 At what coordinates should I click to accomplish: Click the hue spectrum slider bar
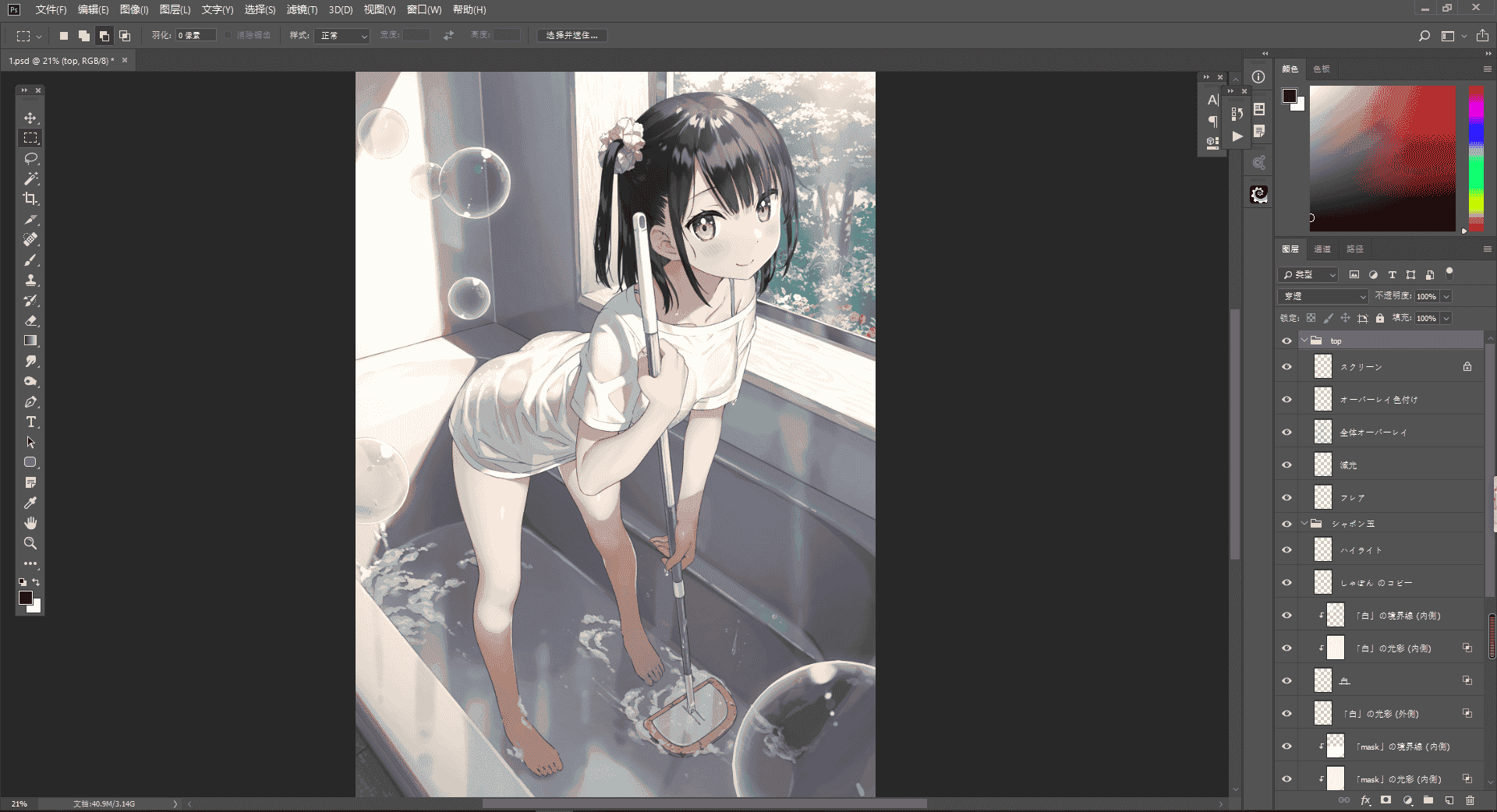(x=1476, y=159)
